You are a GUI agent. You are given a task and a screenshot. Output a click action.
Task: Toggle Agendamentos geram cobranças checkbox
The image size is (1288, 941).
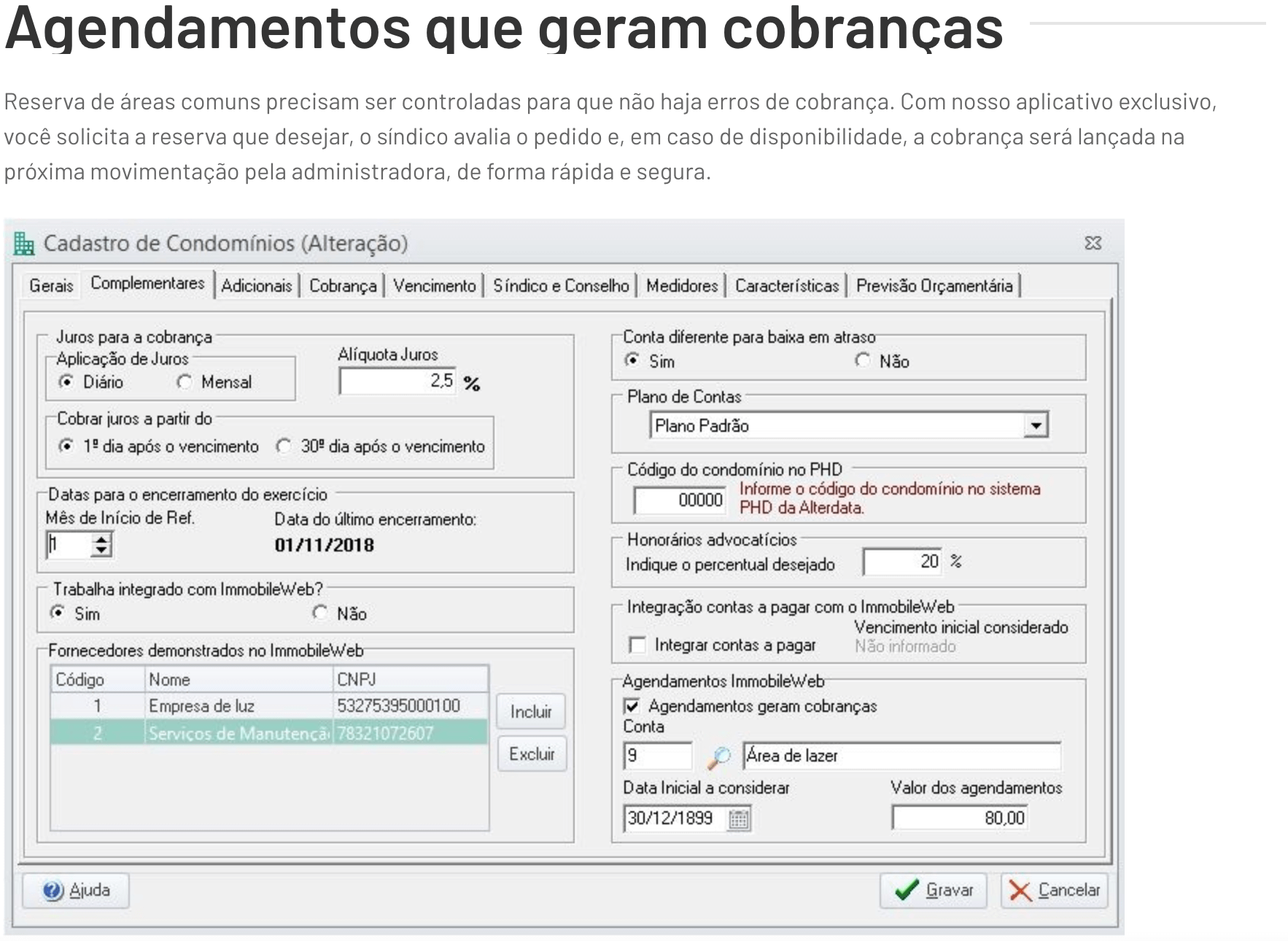click(x=632, y=706)
